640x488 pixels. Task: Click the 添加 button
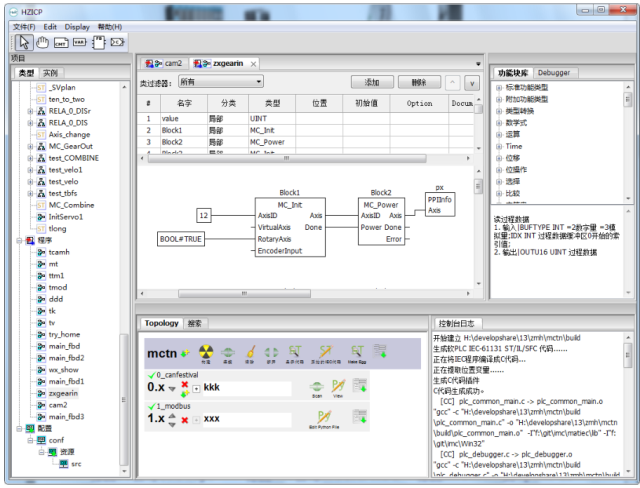[x=372, y=82]
